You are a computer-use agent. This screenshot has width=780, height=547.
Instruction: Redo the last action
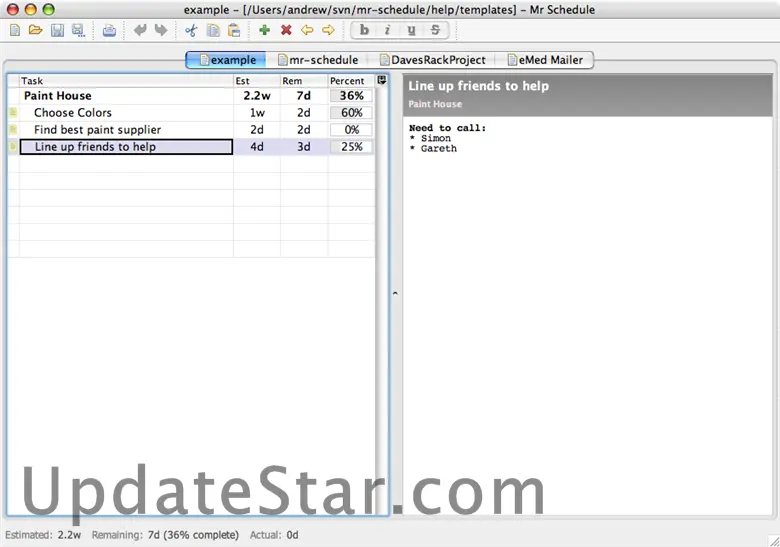(161, 30)
